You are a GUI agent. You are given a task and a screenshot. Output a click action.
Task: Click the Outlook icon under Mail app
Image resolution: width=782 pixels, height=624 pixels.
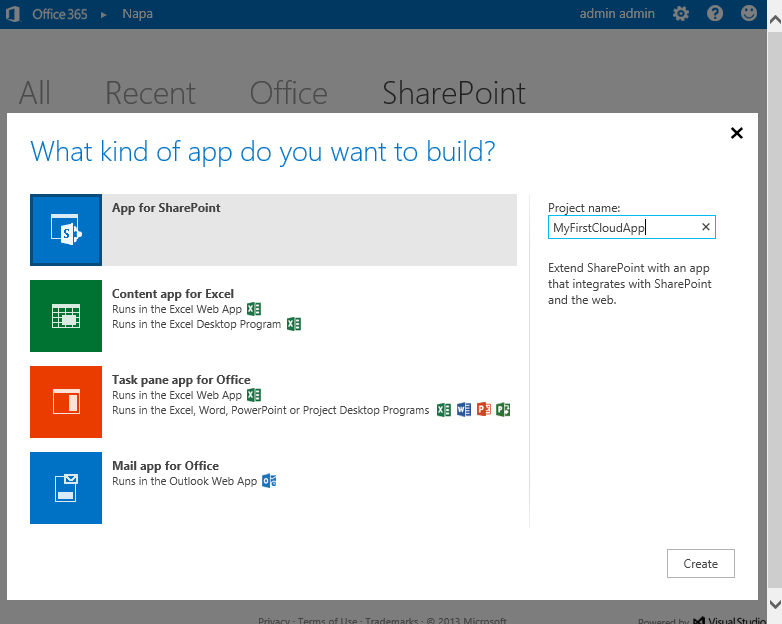269,481
